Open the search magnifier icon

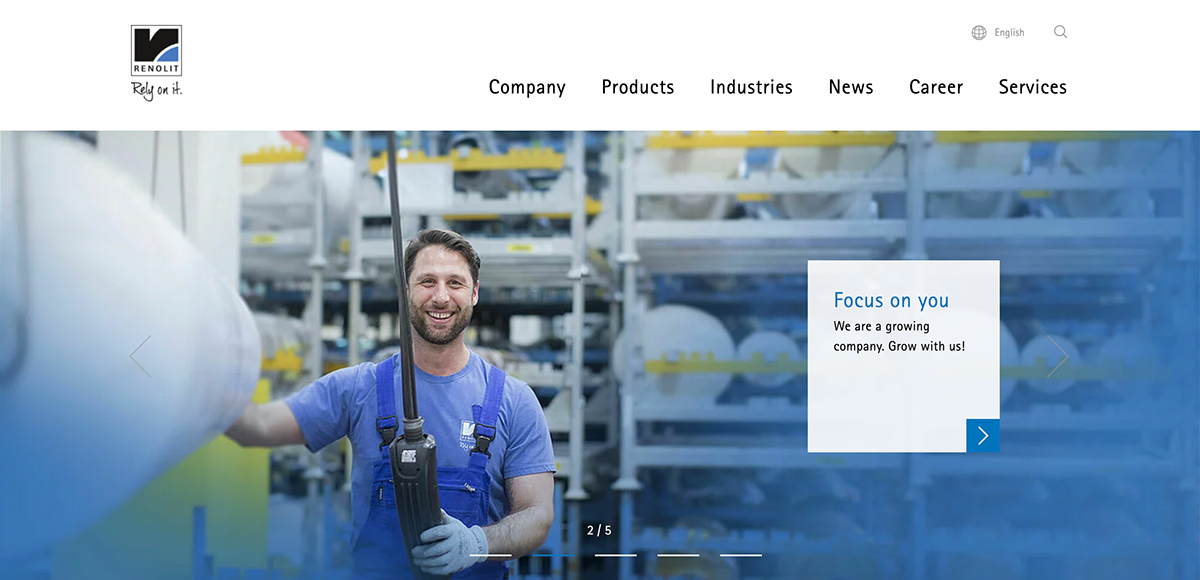tap(1060, 32)
